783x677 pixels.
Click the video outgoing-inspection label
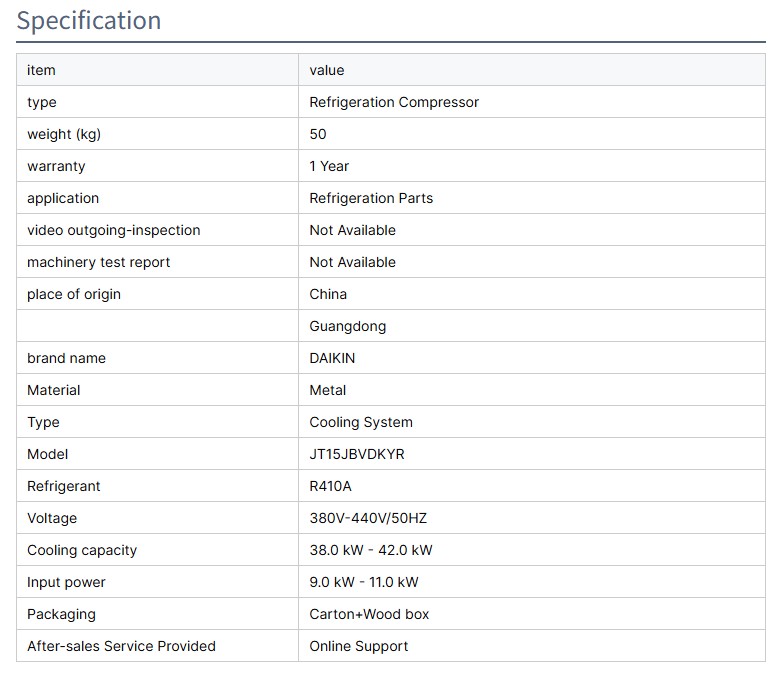click(x=113, y=230)
